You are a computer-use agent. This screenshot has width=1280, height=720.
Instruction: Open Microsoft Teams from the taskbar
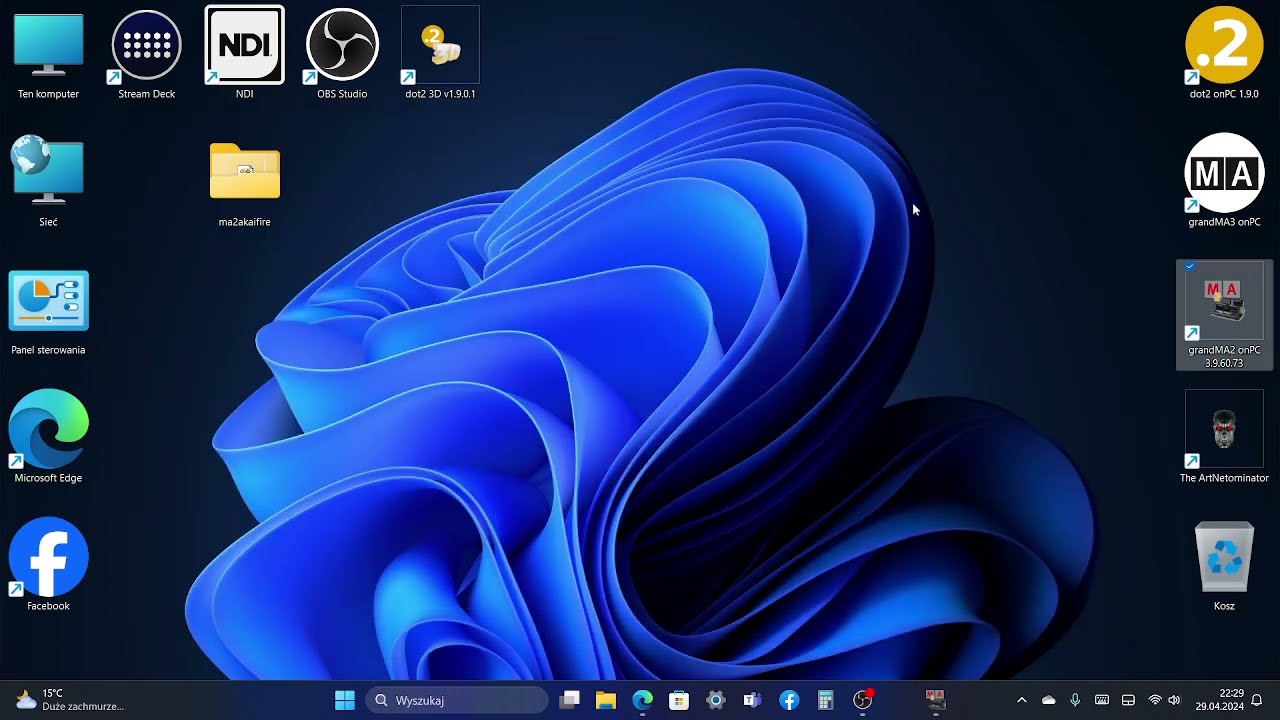point(752,700)
